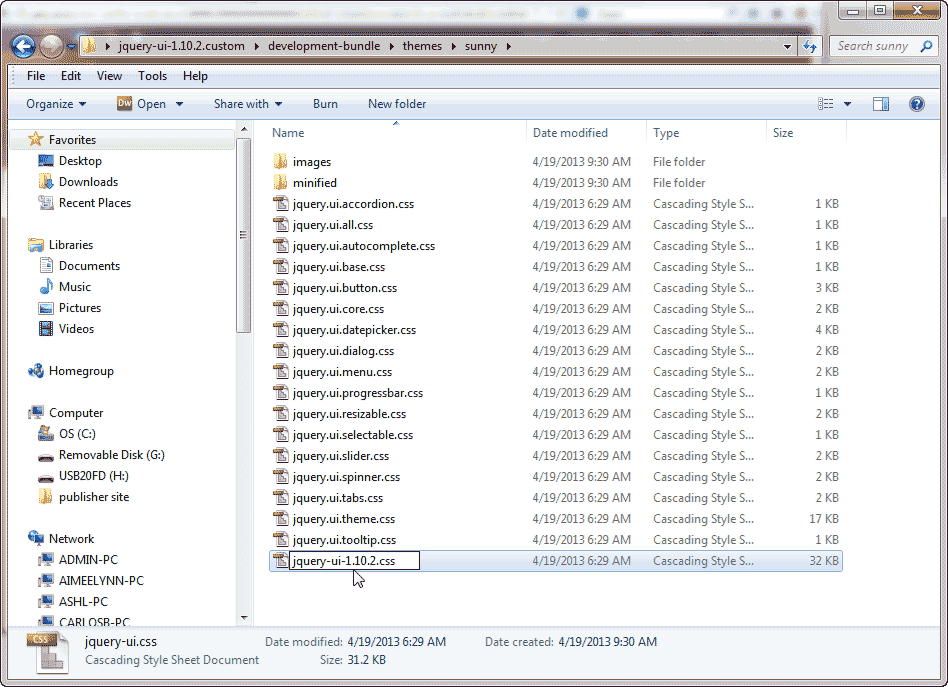Open the Help menu

[x=195, y=76]
